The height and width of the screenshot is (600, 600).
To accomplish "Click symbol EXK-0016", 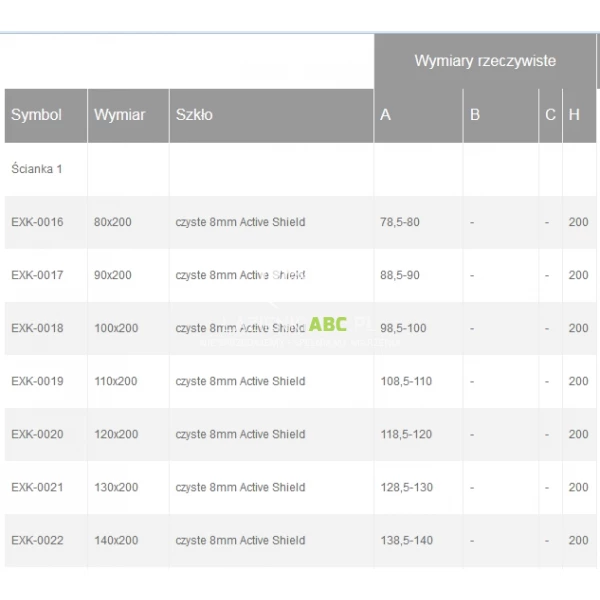I will tap(37, 222).
